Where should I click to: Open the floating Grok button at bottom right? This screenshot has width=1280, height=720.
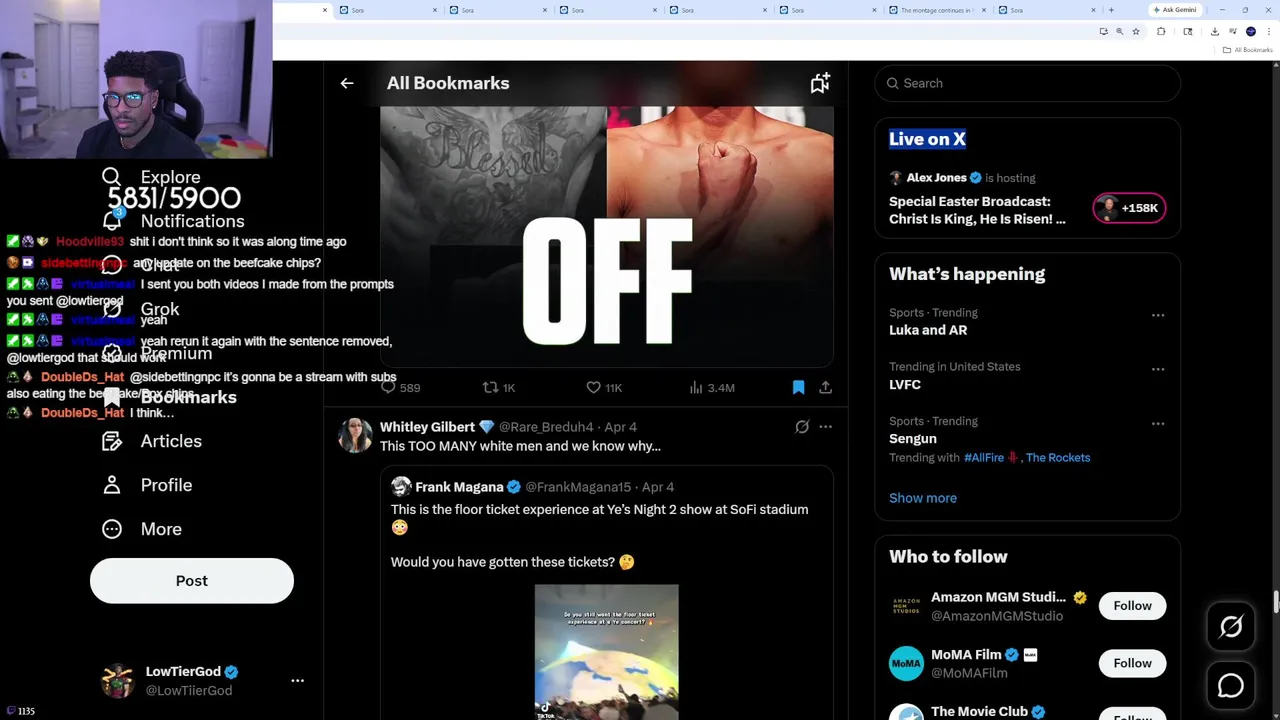click(1231, 627)
